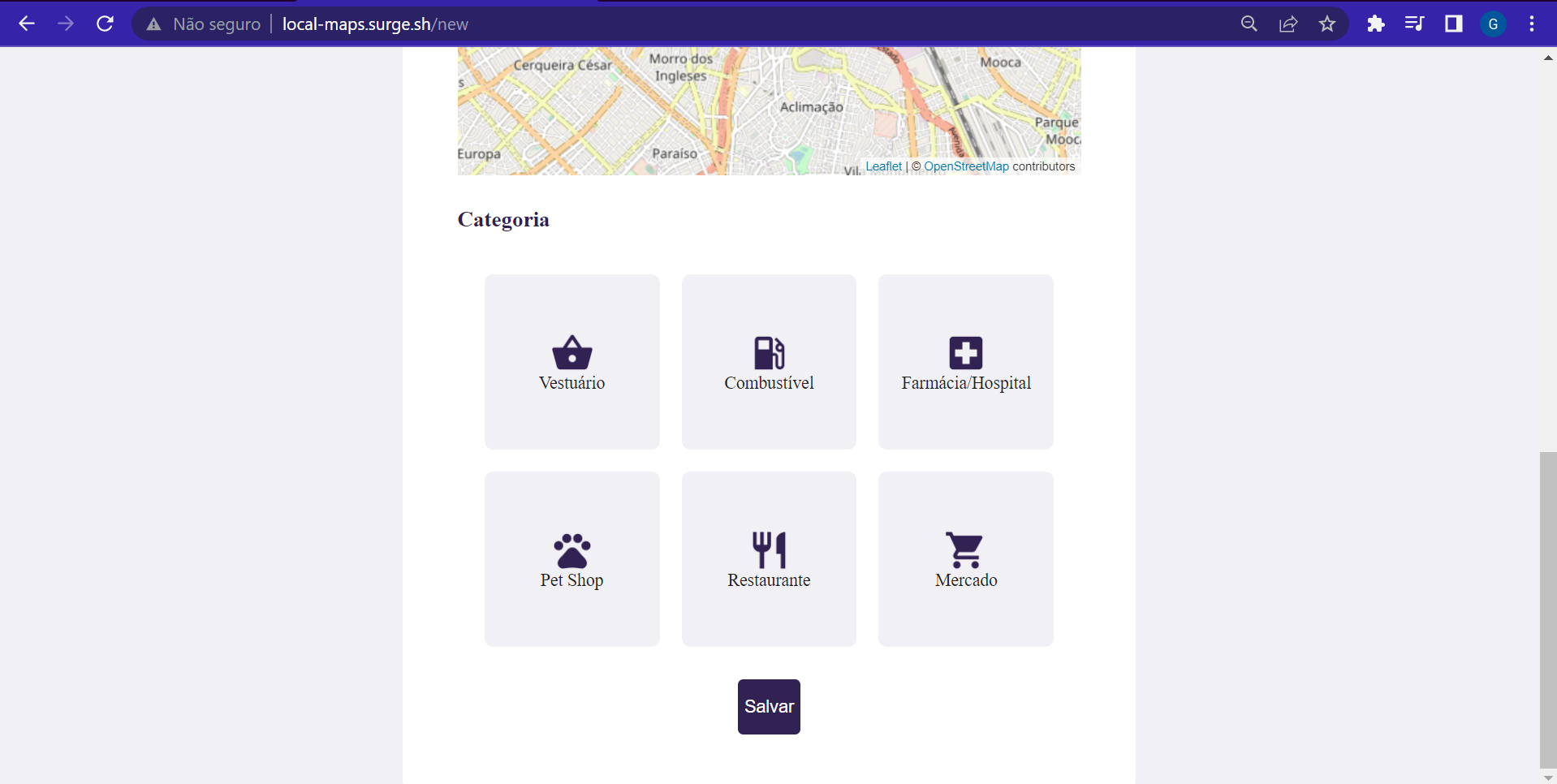Select the Vestuário basket icon
The image size is (1557, 784).
[572, 352]
